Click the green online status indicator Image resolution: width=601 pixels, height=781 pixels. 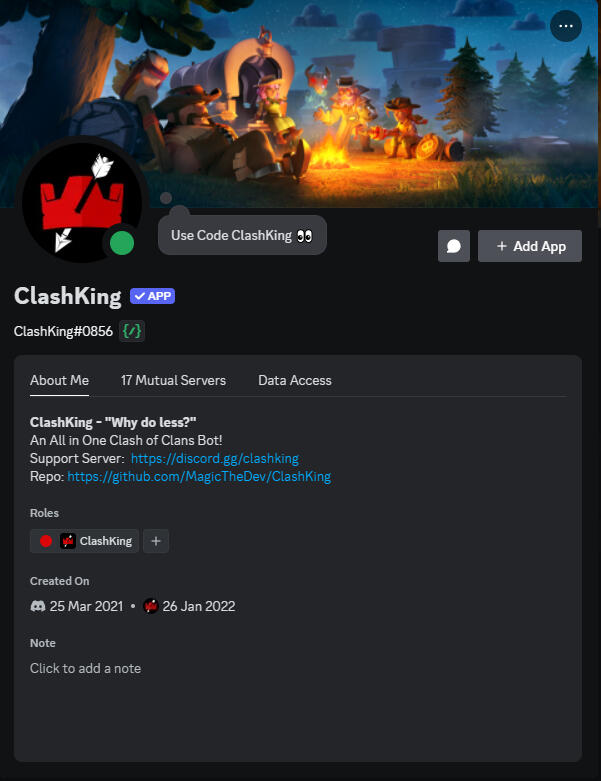[122, 243]
